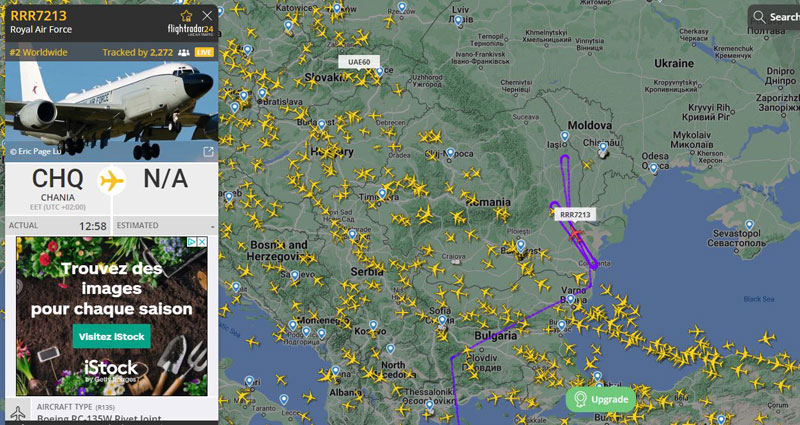Image resolution: width=800 pixels, height=425 pixels.
Task: Visit iStock via the ad button
Action: [x=111, y=337]
